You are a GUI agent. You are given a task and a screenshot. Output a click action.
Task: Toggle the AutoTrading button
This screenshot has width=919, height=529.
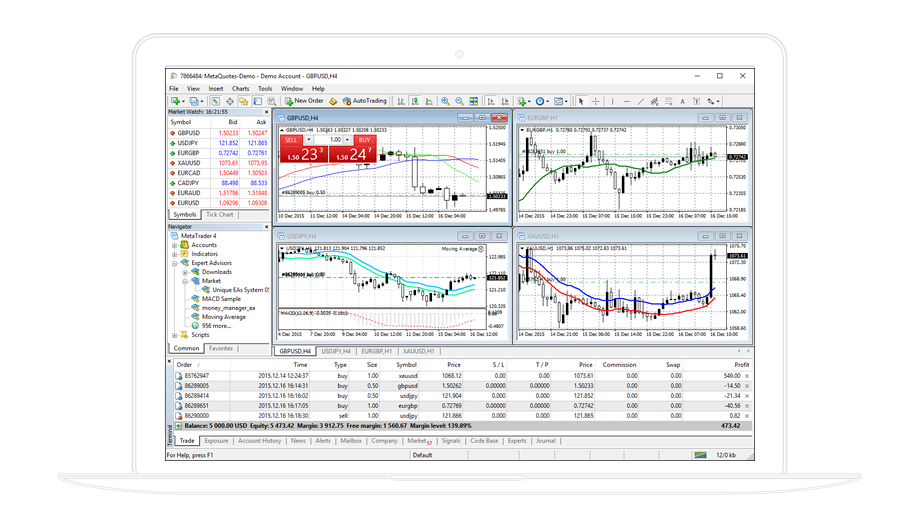365,101
